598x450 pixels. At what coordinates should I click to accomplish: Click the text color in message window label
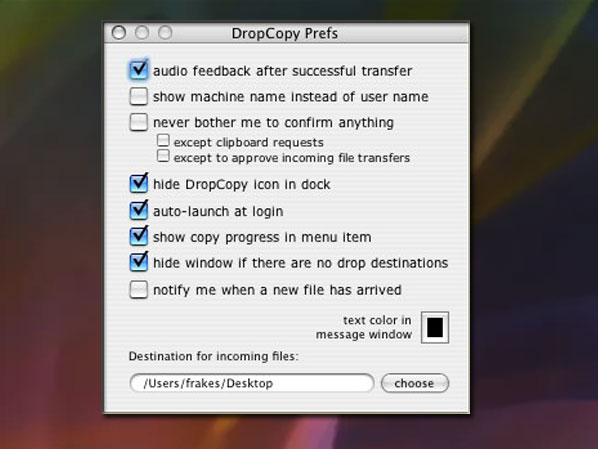coord(364,327)
